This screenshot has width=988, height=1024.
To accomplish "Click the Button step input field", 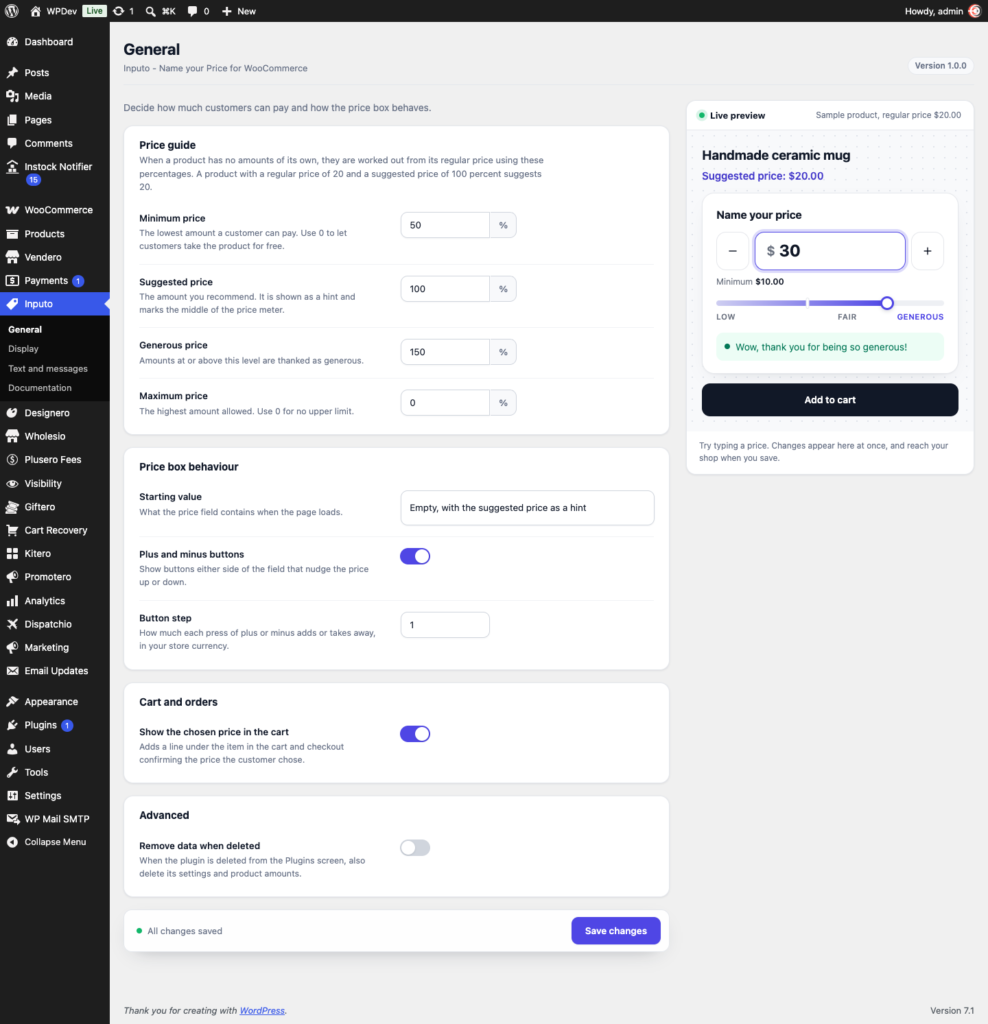I will click(x=445, y=625).
